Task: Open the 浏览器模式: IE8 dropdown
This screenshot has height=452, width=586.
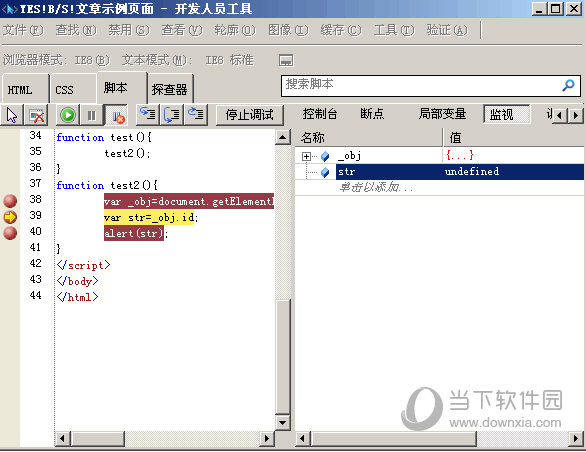Action: point(56,60)
